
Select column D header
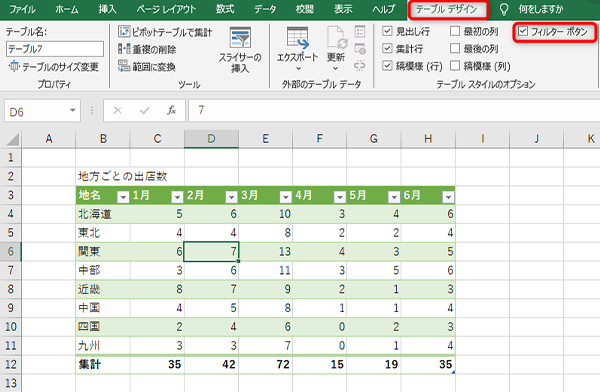pyautogui.click(x=211, y=139)
